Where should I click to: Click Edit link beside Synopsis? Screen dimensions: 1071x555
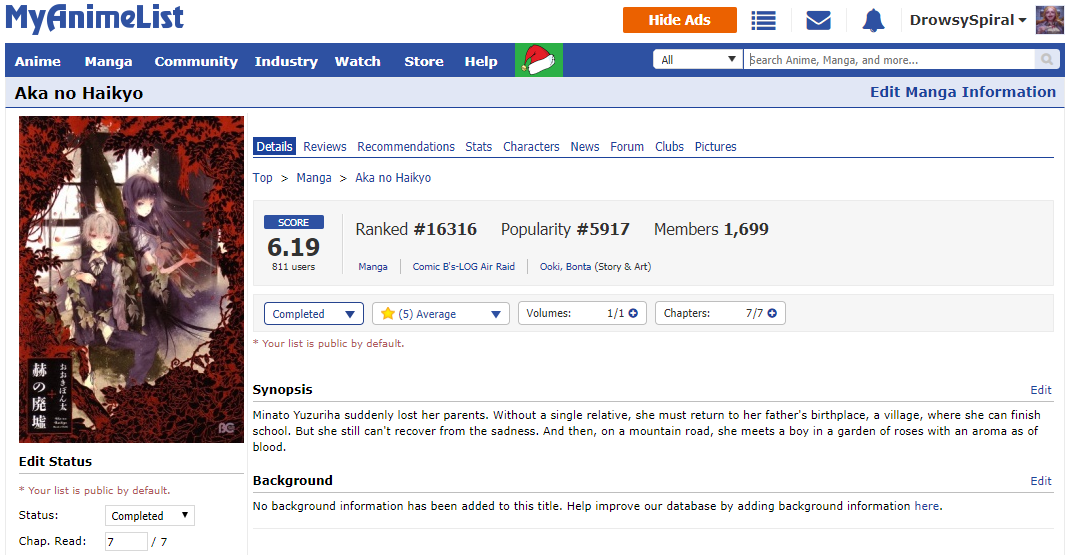[1040, 390]
